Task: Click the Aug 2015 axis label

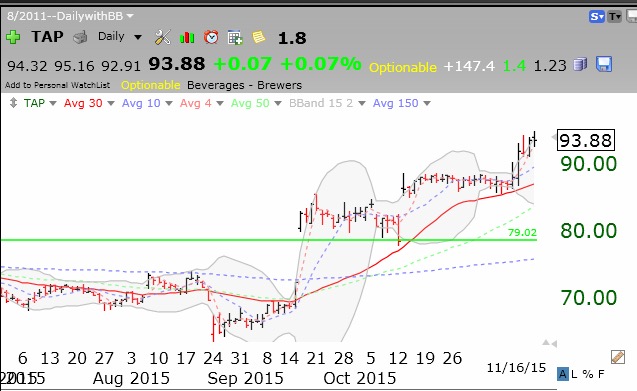Action: [x=131, y=378]
